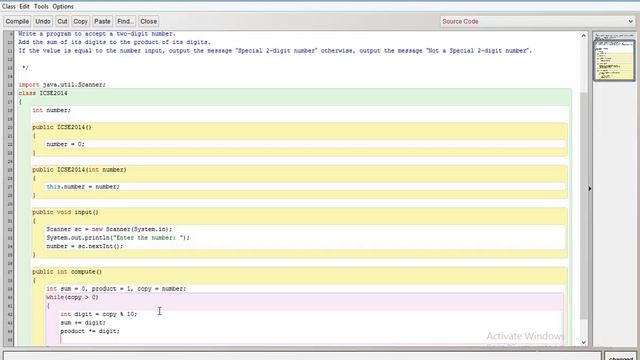The width and height of the screenshot is (640, 360).
Task: Open the Class menu
Action: 9,7
